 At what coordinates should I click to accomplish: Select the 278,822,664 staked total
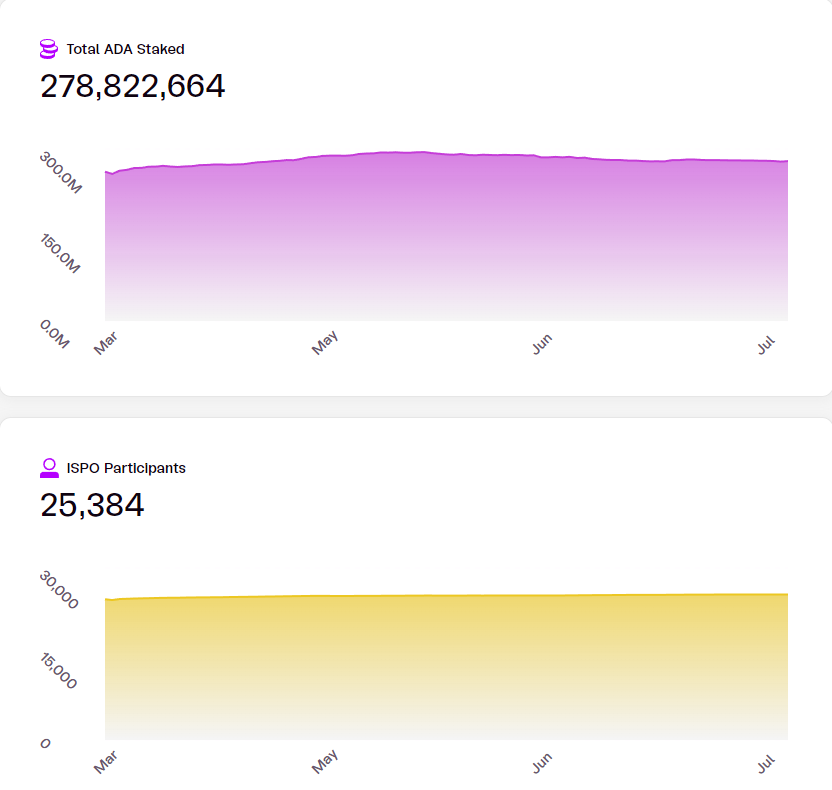[132, 87]
